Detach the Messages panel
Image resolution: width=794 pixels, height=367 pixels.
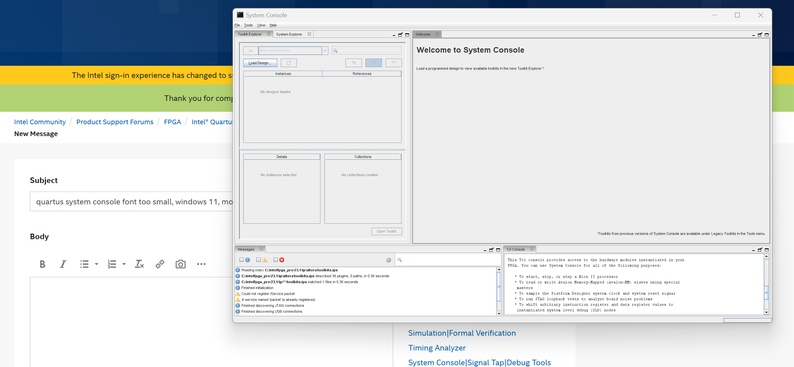491,250
